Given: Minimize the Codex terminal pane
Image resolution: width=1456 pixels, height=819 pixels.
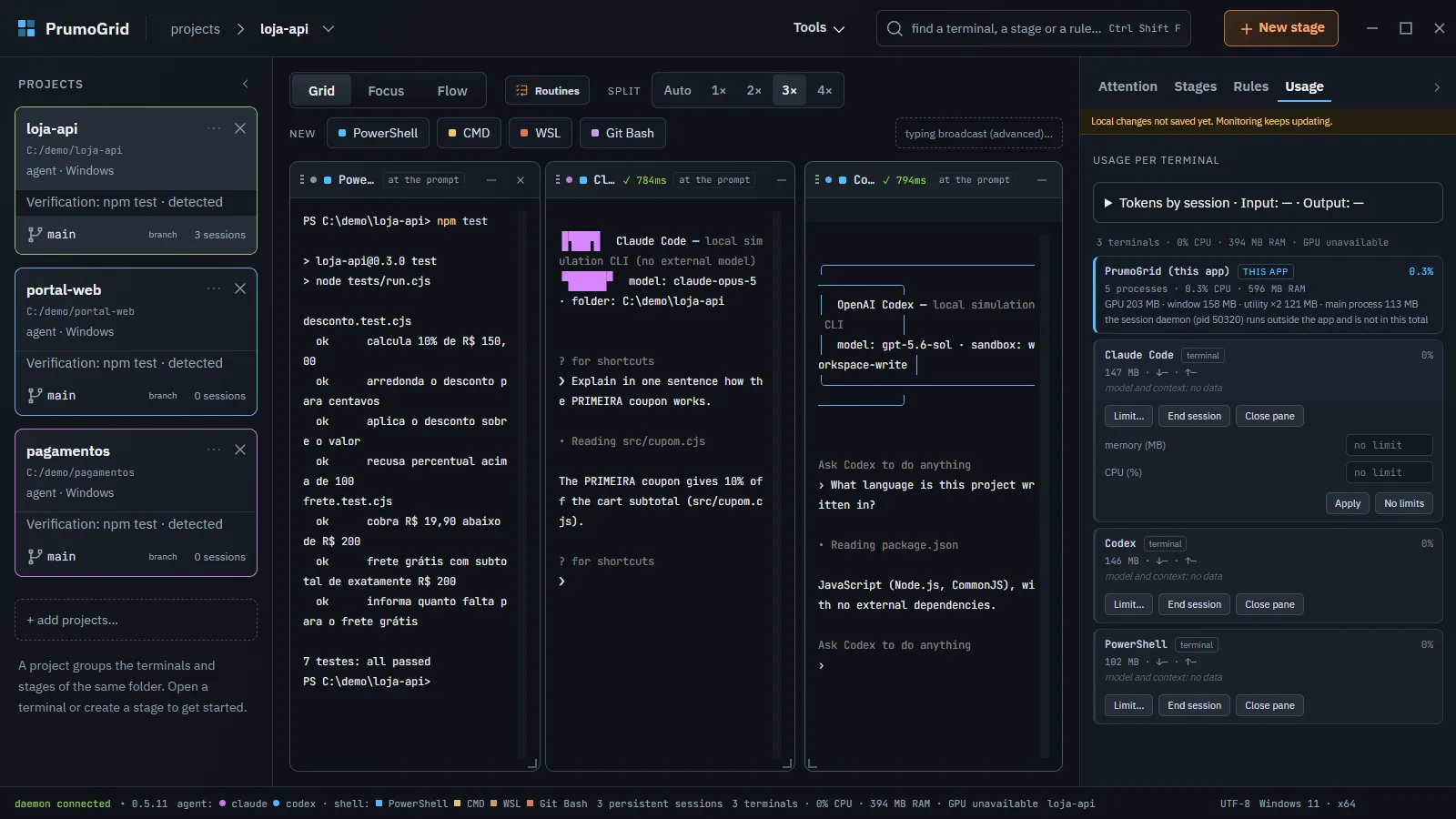Looking at the screenshot, I should click(x=1042, y=180).
